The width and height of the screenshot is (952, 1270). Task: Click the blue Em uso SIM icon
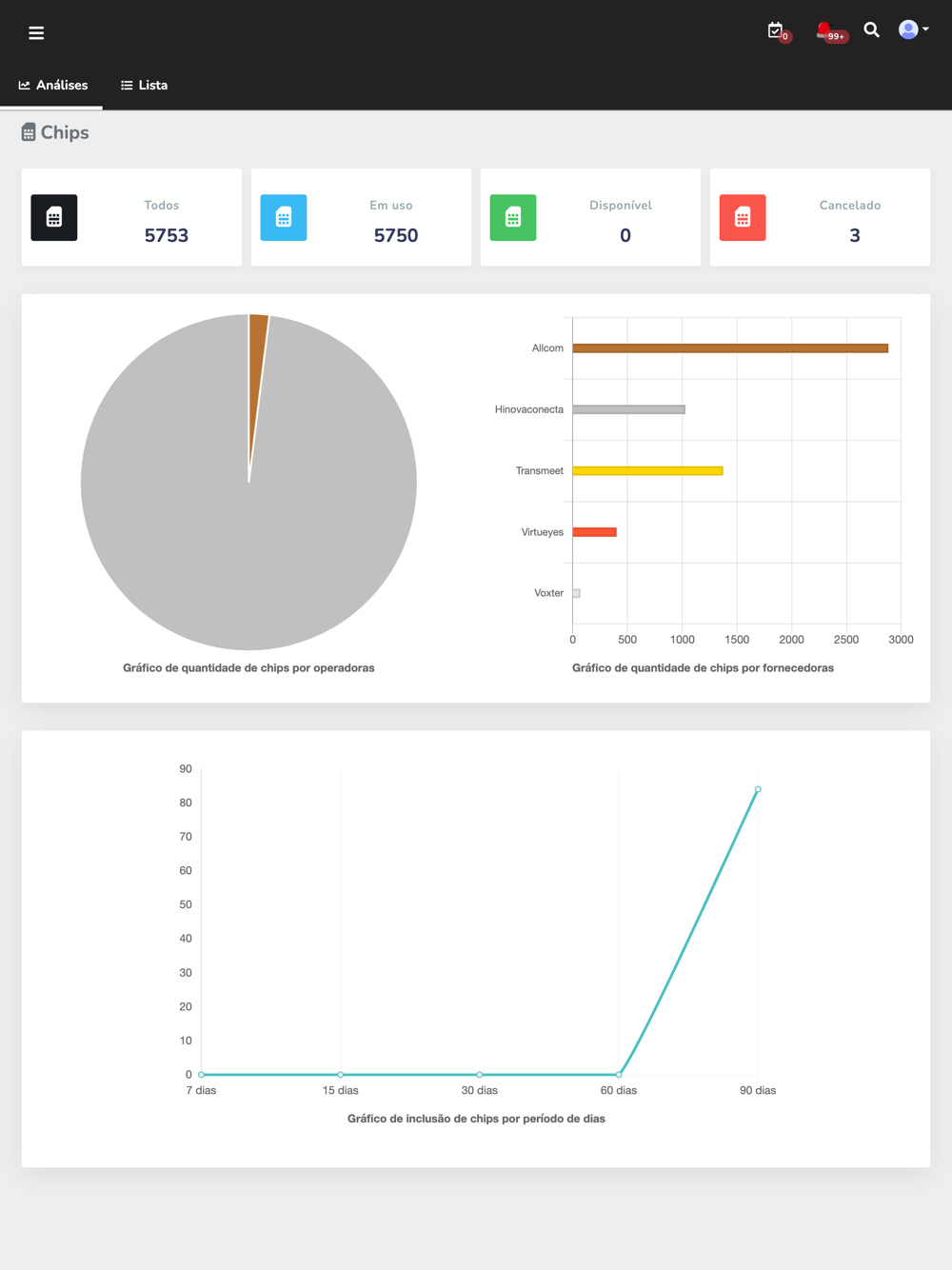pyautogui.click(x=284, y=217)
